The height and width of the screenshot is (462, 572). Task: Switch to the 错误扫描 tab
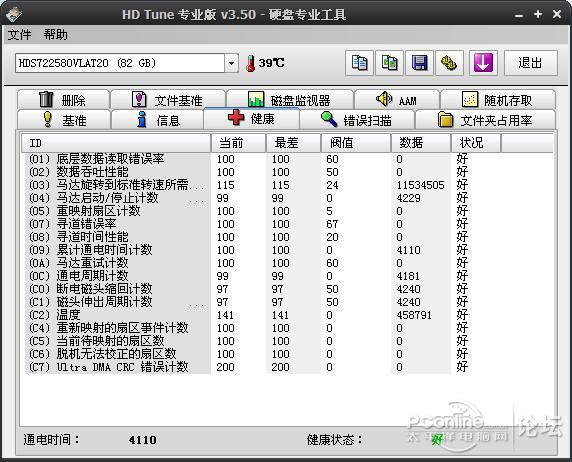coord(357,120)
